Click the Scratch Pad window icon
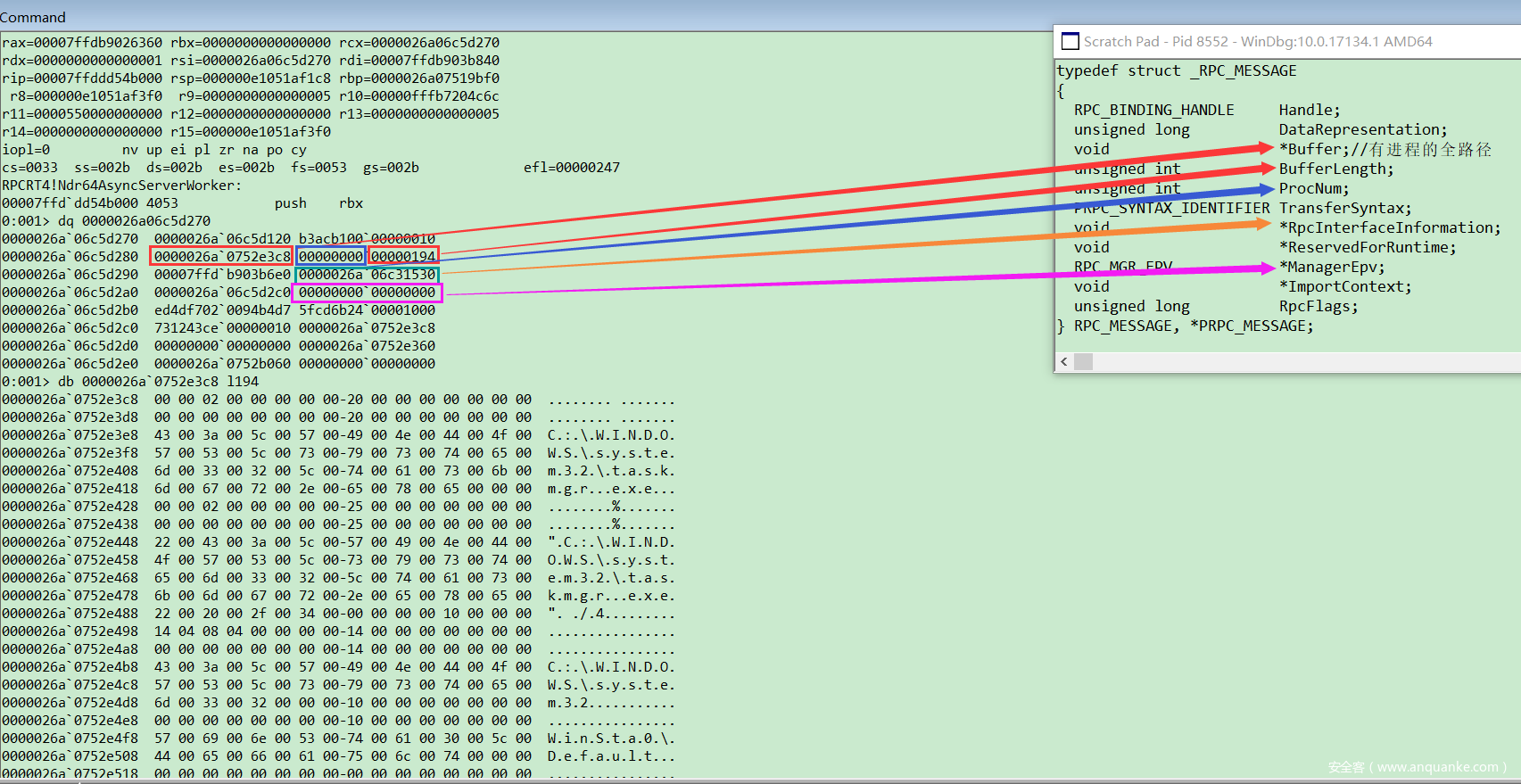The width and height of the screenshot is (1521, 784). pos(1070,42)
